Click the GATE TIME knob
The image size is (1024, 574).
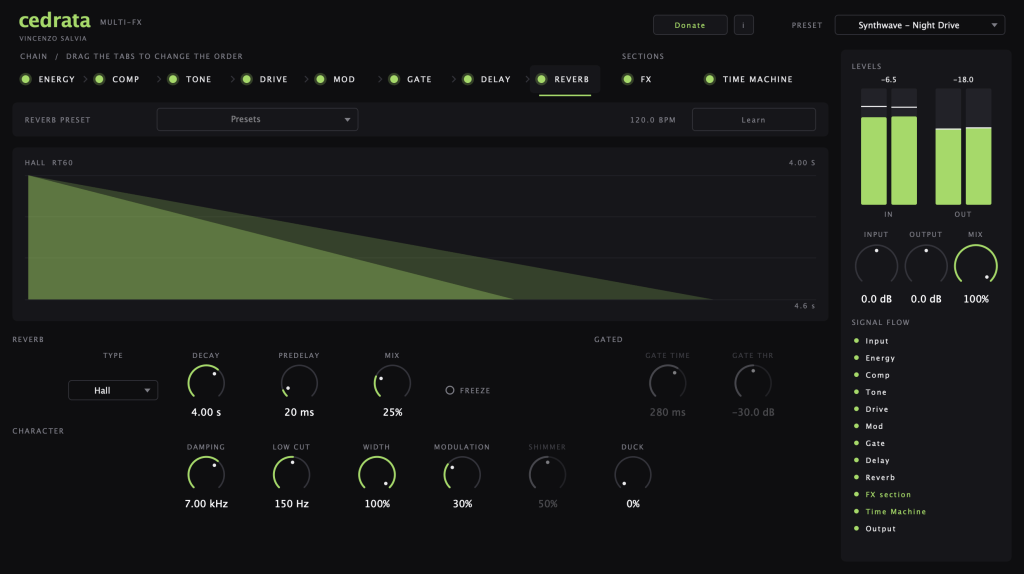click(x=667, y=383)
